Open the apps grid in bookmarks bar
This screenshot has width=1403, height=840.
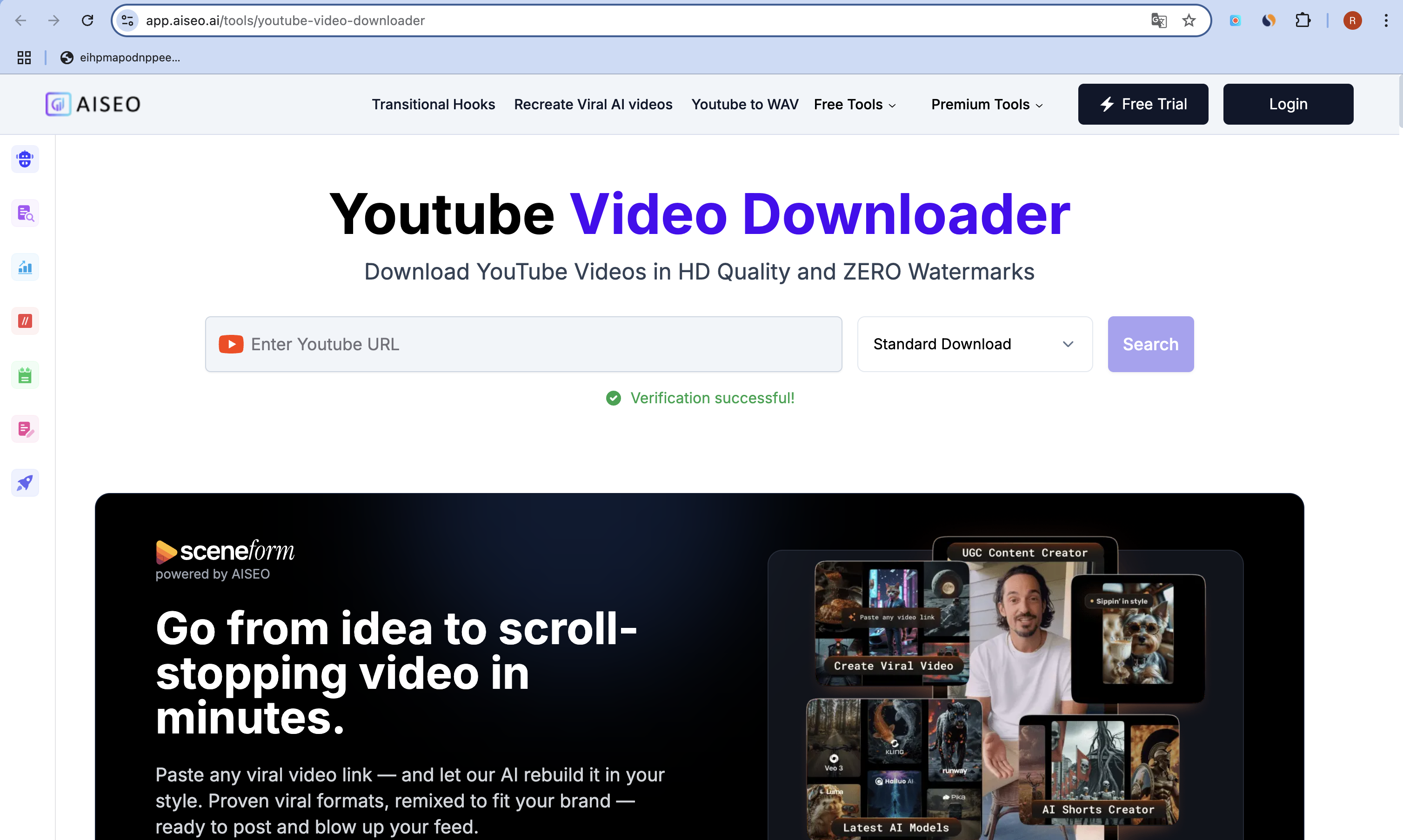(24, 57)
